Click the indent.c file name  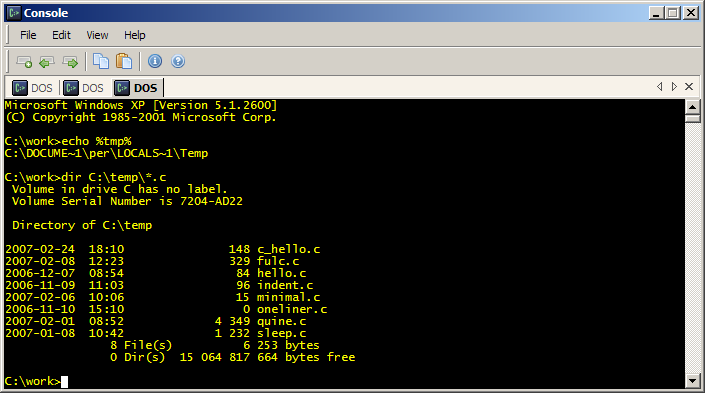pyautogui.click(x=285, y=285)
